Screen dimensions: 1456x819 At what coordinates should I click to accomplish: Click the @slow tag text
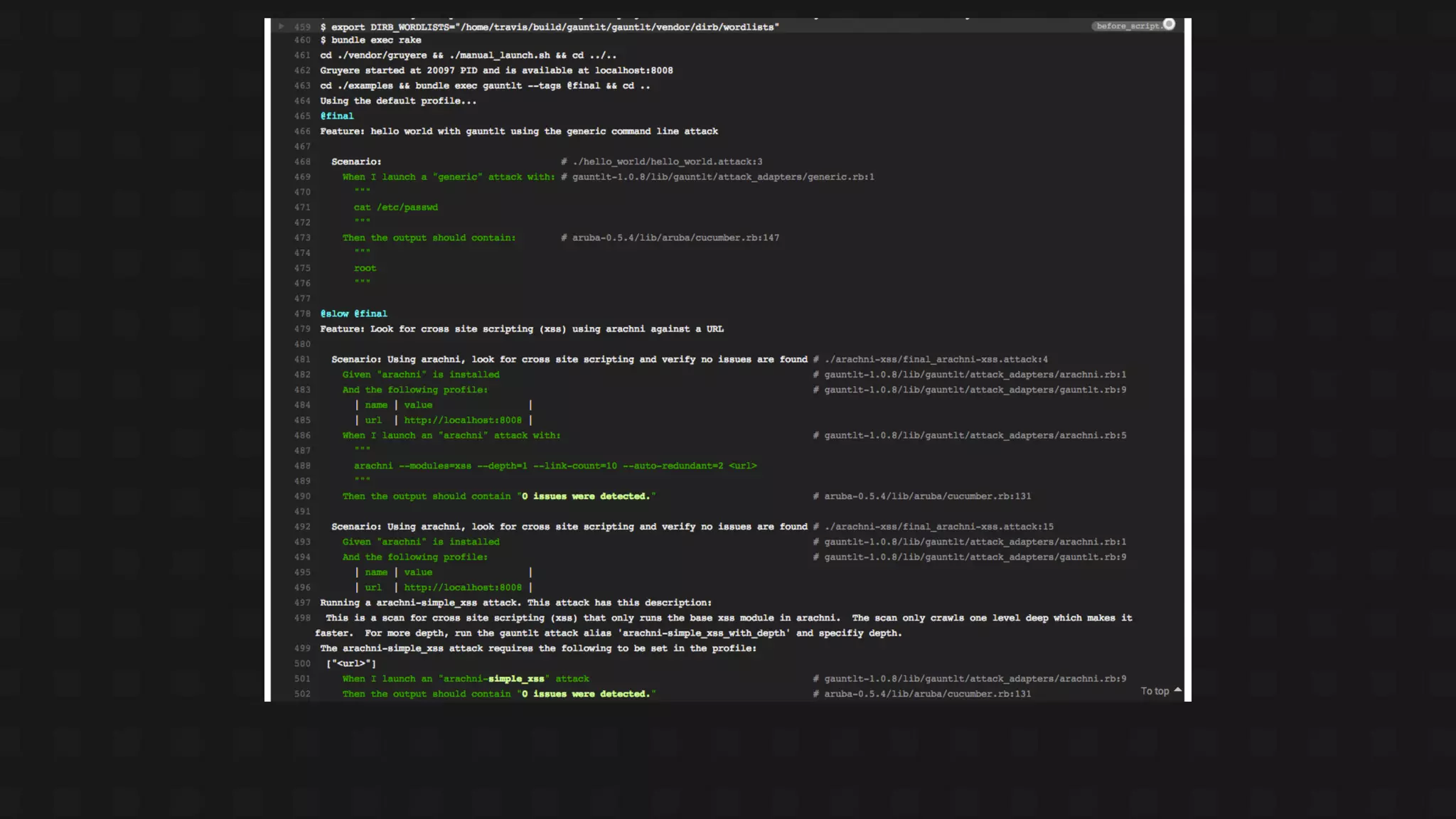click(334, 314)
